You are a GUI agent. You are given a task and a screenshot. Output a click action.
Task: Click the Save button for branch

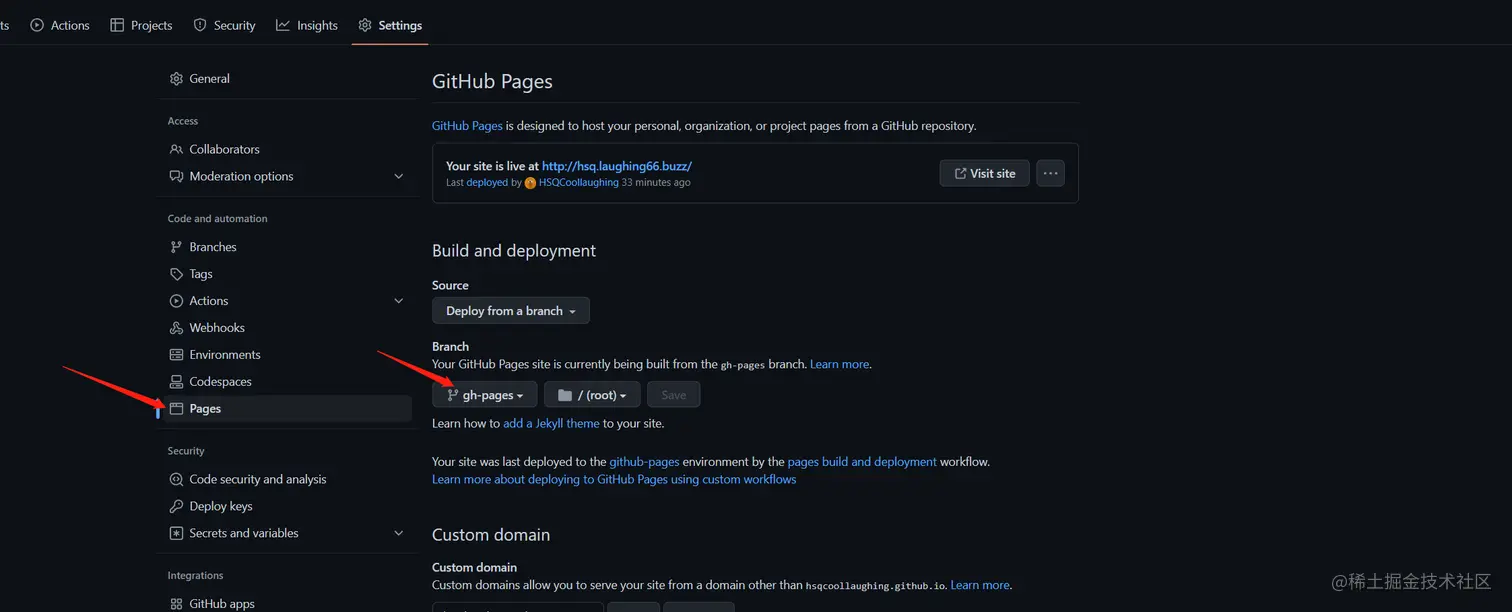(674, 395)
